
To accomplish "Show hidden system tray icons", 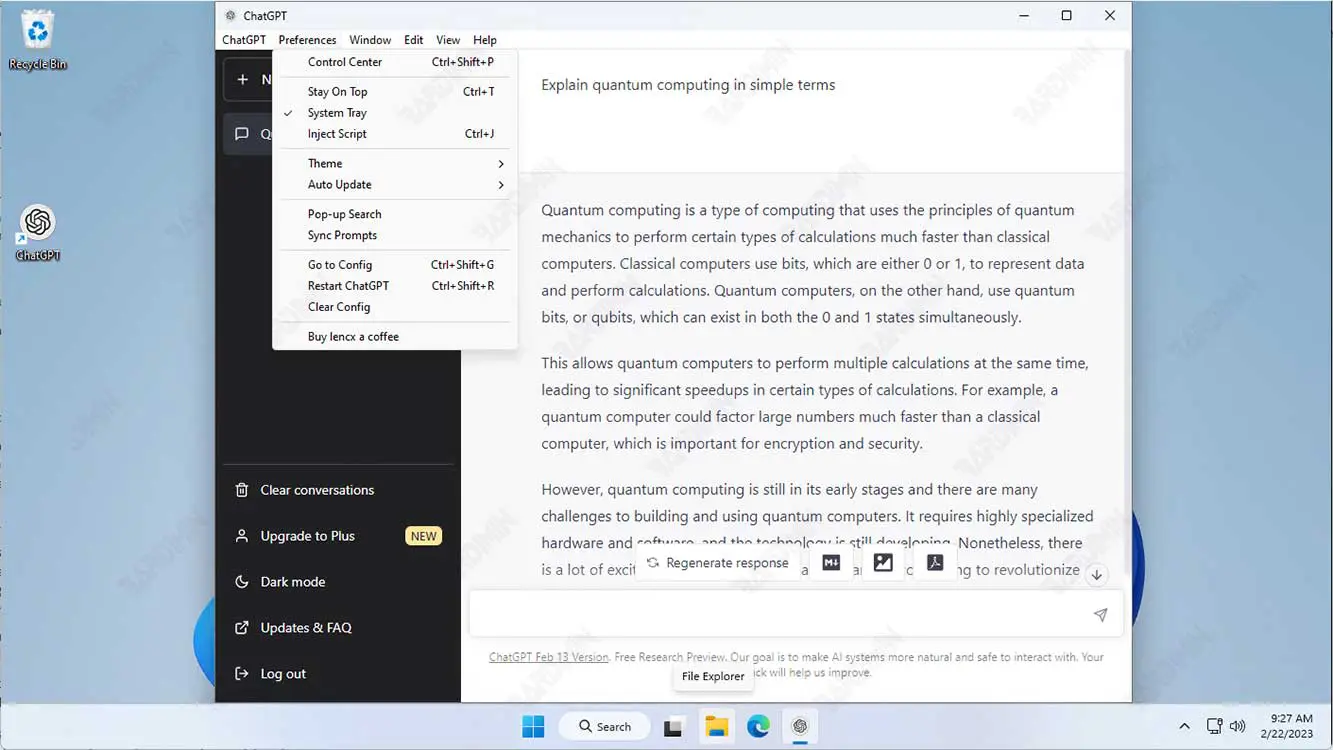I will (x=1184, y=727).
